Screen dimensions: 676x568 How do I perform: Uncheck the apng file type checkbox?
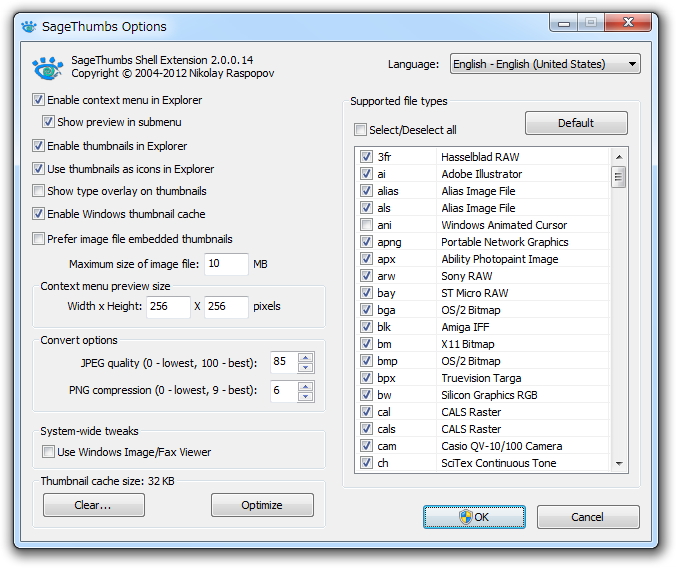(366, 242)
